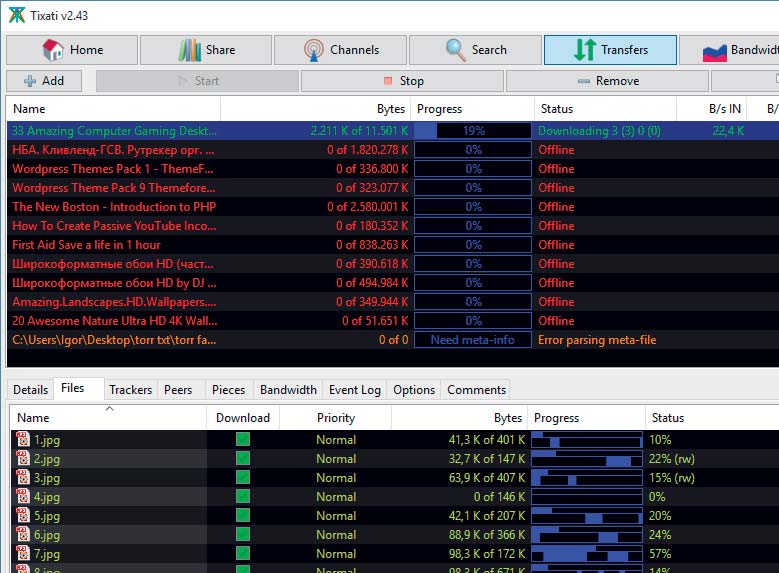Screen dimensions: 779x573
Task: Click 'Error parsing meta-file' status text
Action: (x=597, y=340)
